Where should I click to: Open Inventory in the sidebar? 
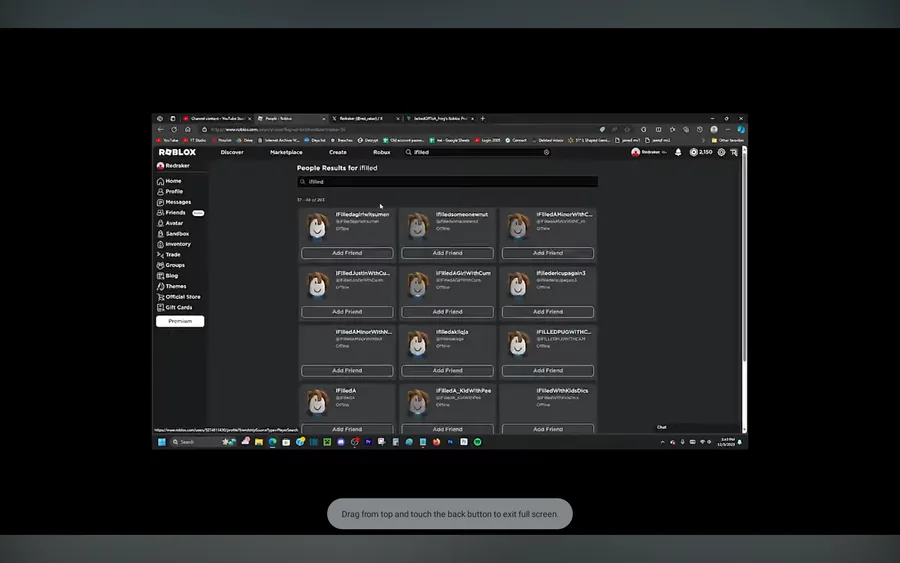tap(174, 244)
